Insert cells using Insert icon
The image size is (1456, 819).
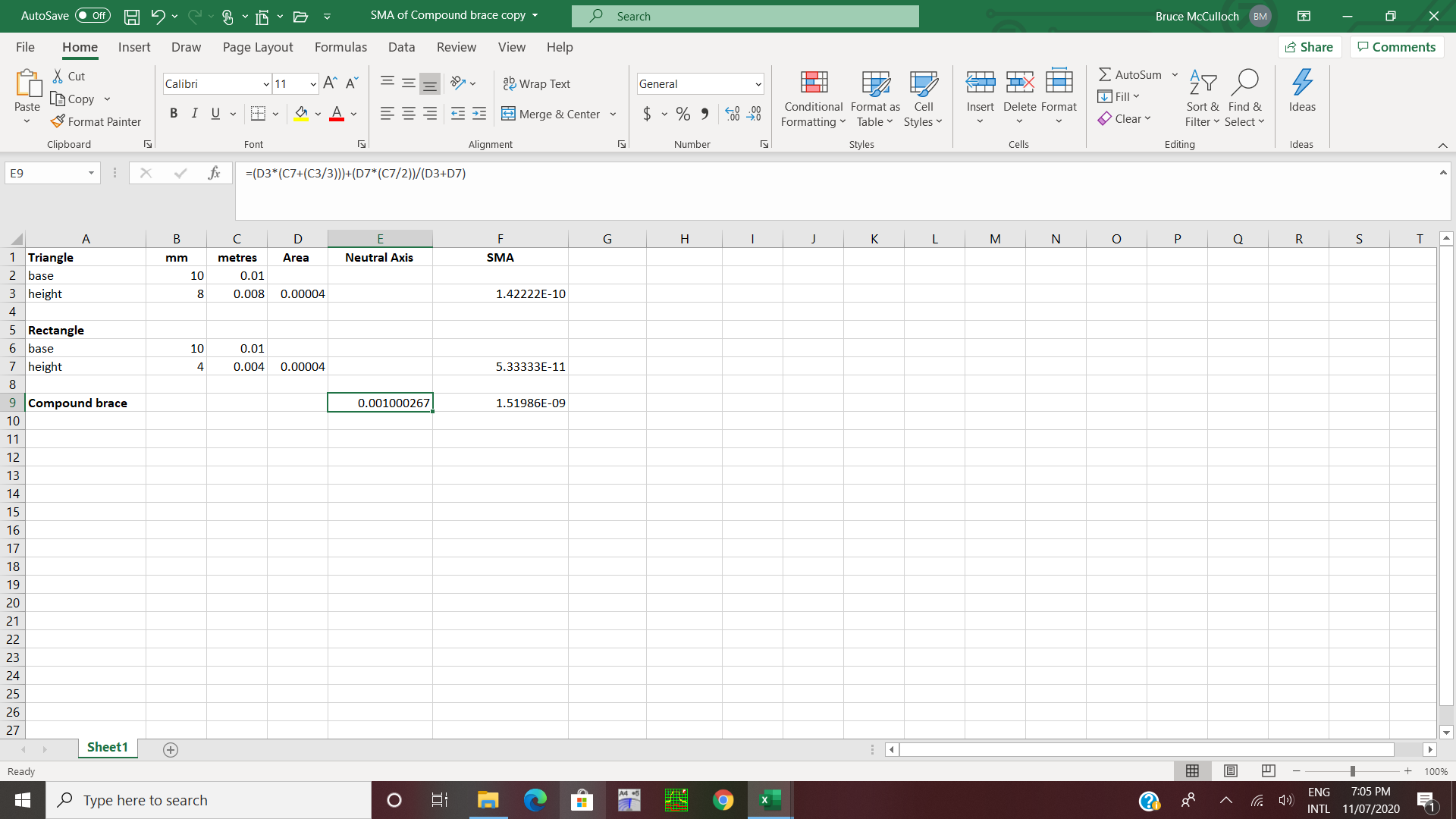(980, 82)
